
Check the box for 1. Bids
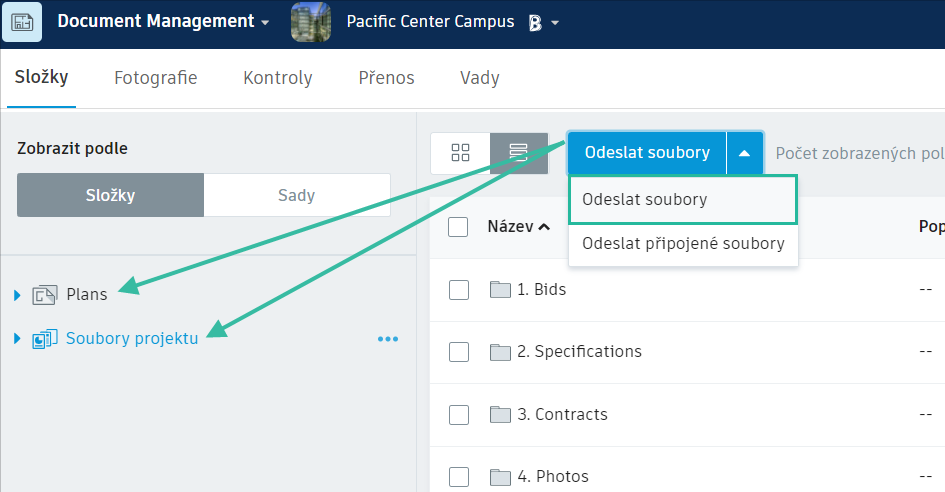tap(459, 290)
